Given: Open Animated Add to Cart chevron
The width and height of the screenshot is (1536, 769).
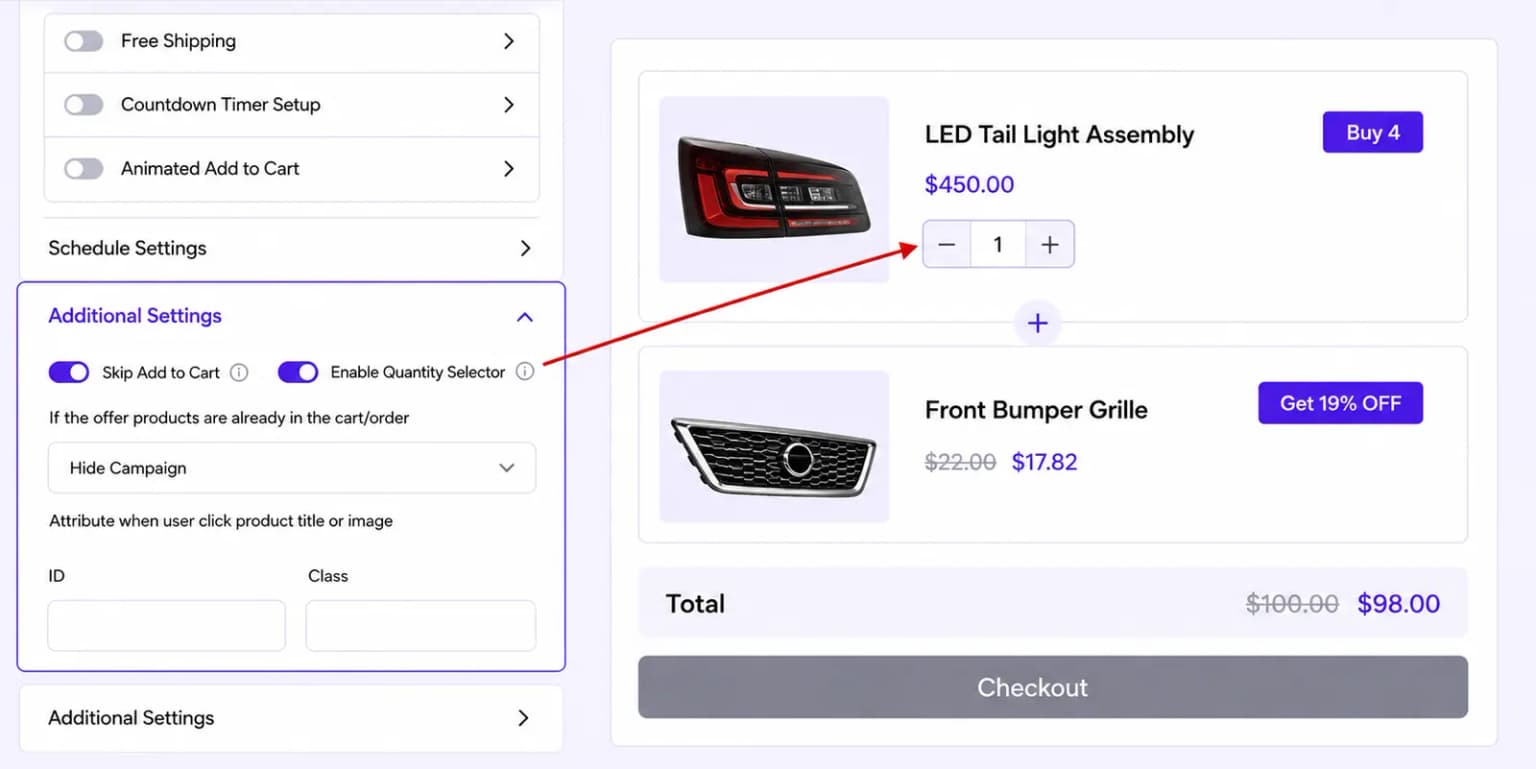Looking at the screenshot, I should (x=509, y=169).
